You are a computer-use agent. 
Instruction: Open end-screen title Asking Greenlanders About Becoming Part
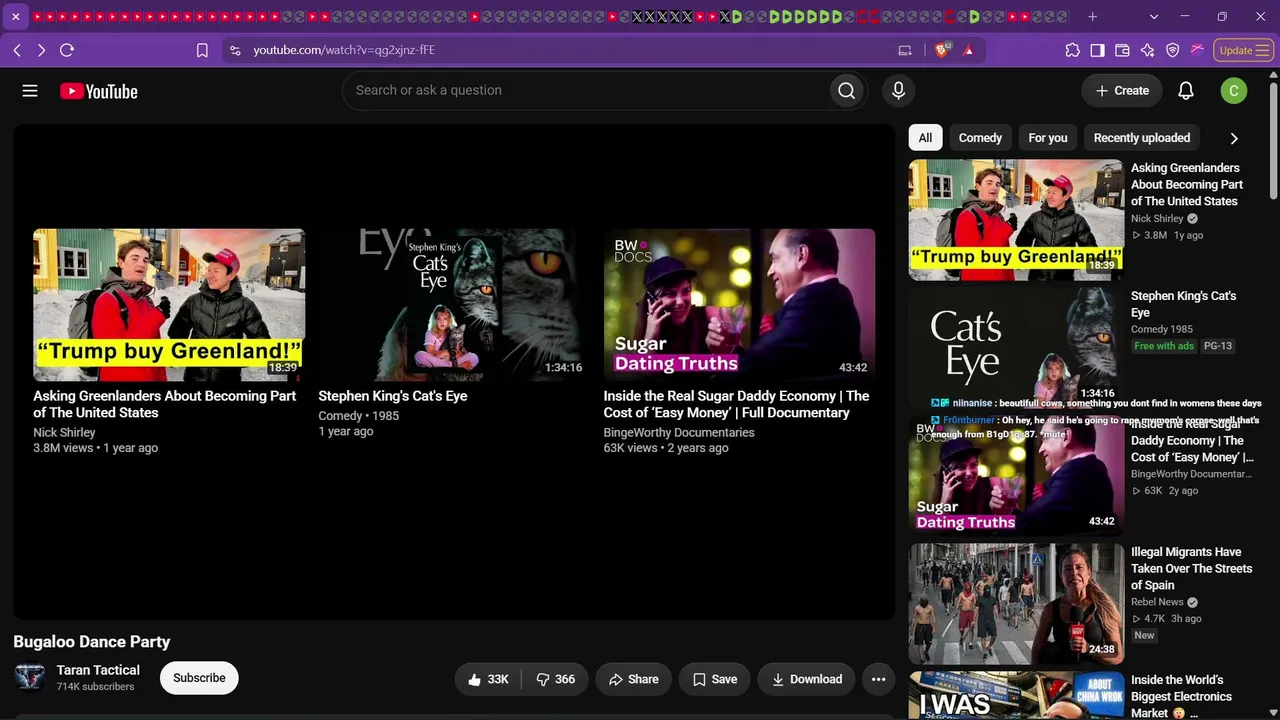coord(165,404)
